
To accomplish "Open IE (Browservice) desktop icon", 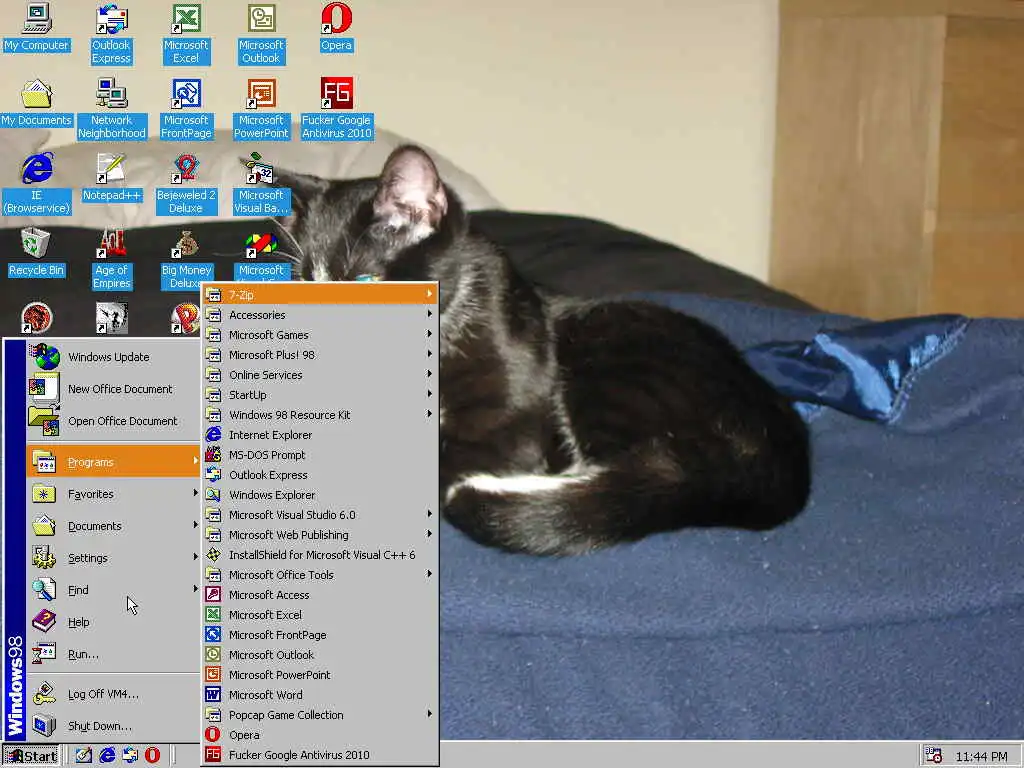I will tap(37, 183).
